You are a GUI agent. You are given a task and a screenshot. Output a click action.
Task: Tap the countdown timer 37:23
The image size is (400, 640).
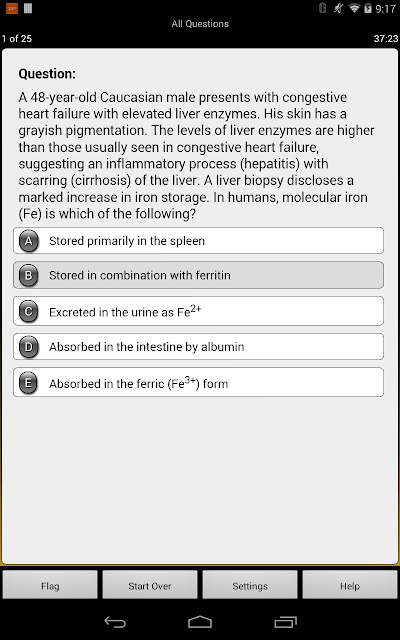[x=385, y=39]
